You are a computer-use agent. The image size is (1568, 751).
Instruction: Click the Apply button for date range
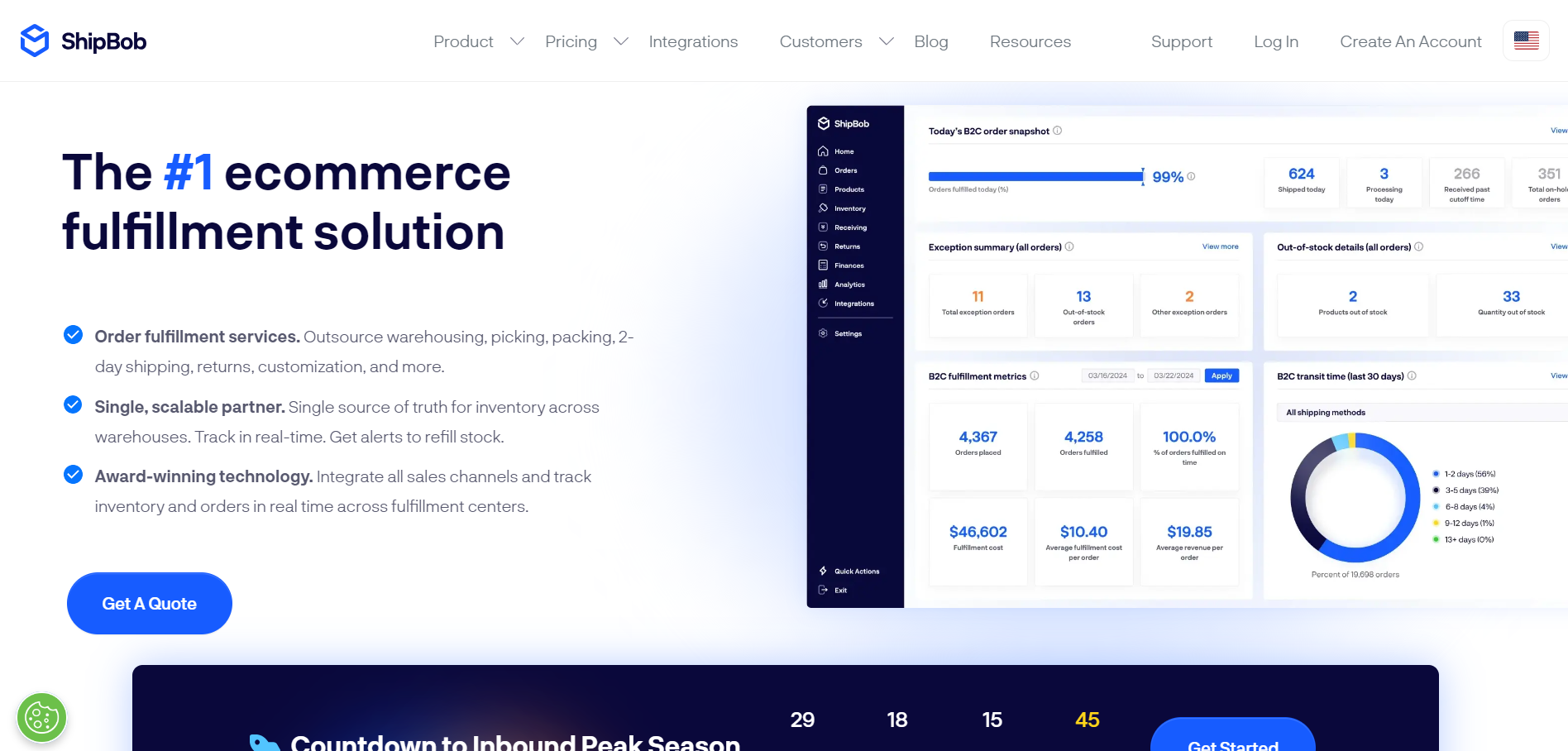1221,375
